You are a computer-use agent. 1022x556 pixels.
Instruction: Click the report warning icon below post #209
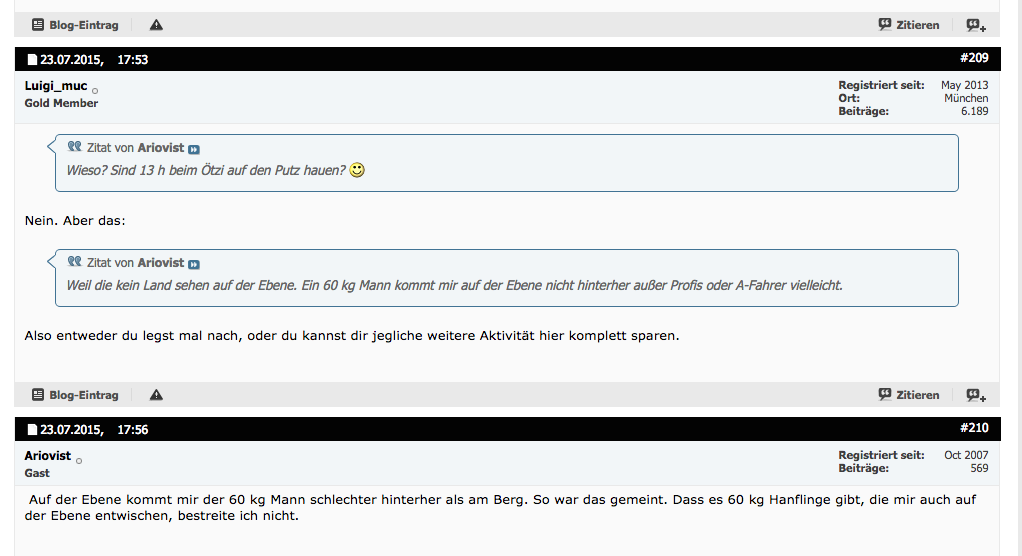(156, 395)
